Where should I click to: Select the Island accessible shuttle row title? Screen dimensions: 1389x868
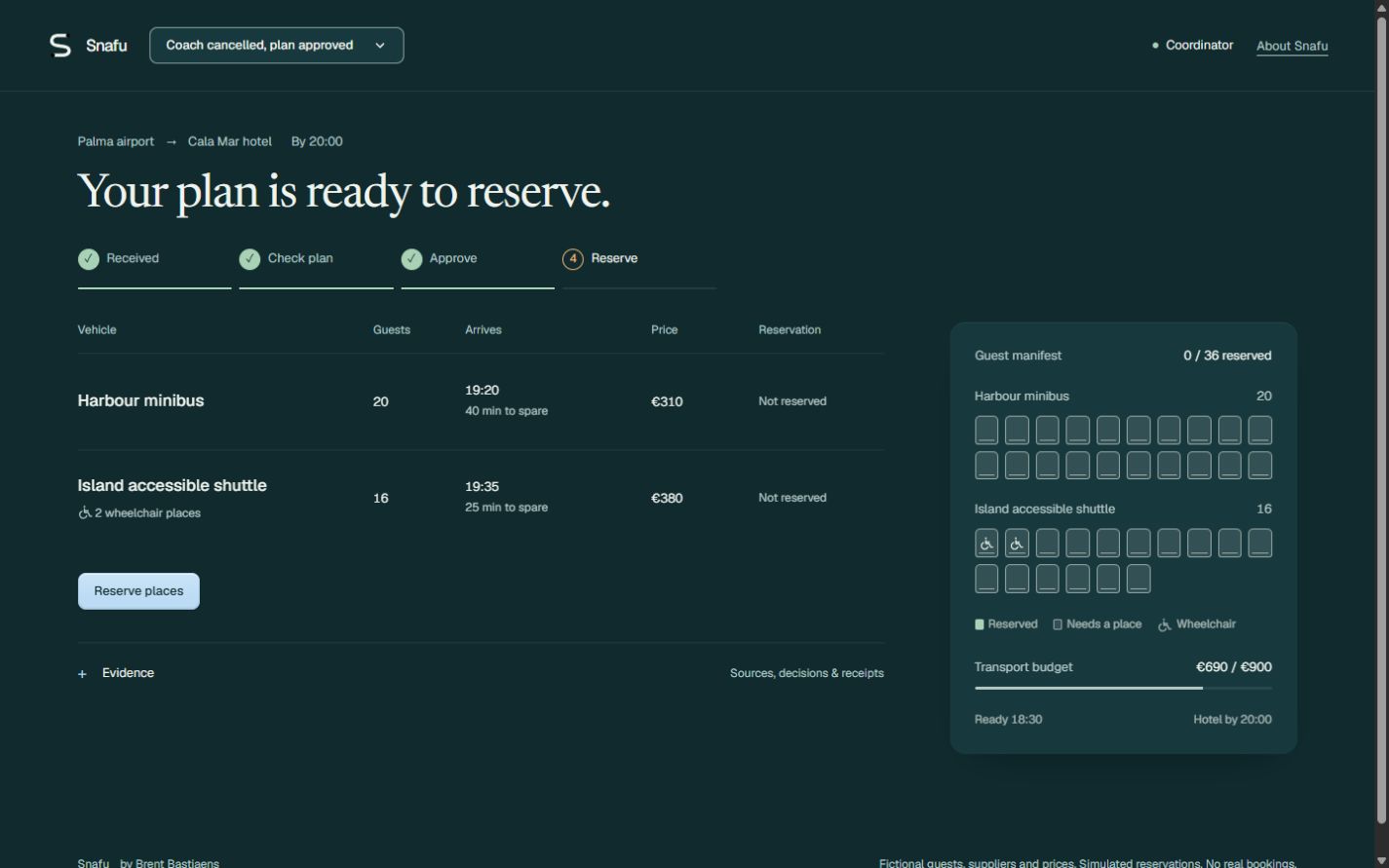click(173, 485)
